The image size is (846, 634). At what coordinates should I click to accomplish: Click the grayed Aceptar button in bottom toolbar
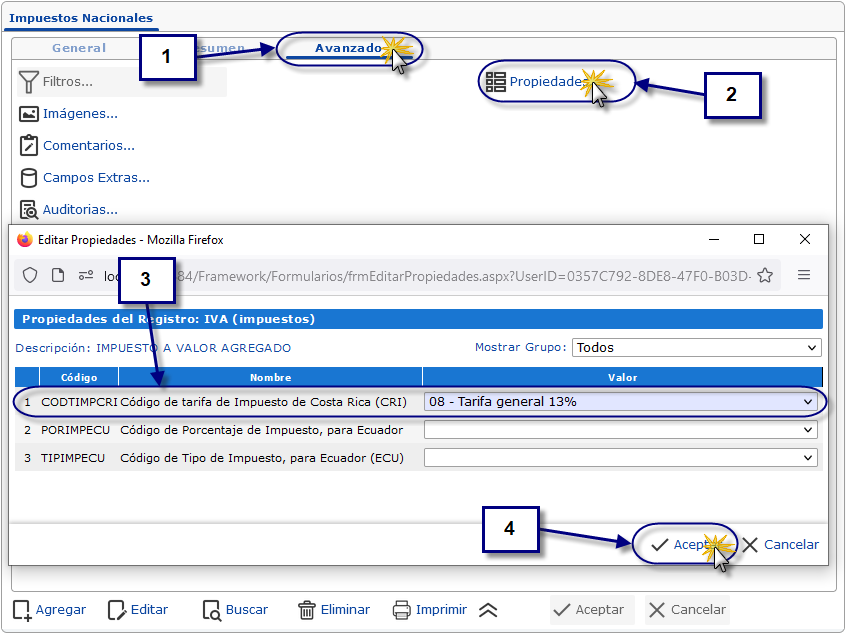(x=592, y=610)
